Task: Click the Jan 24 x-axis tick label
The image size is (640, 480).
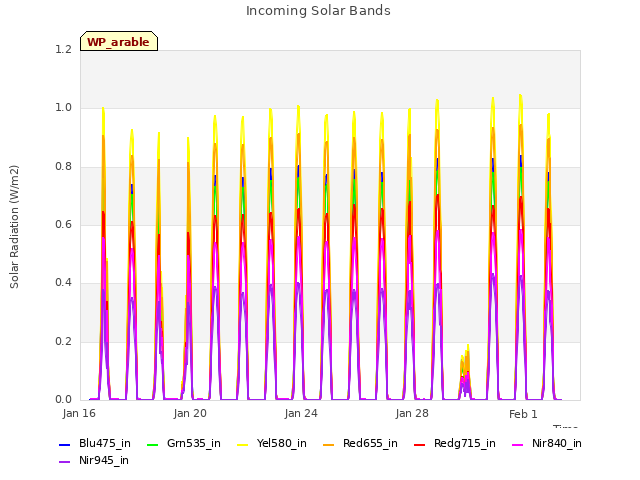Action: point(301,413)
